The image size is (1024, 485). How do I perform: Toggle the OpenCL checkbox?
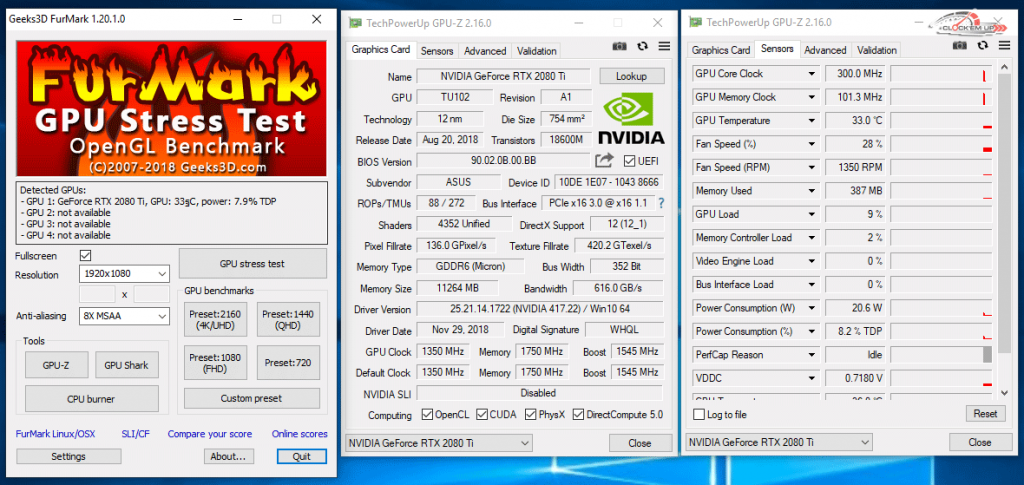(x=427, y=415)
